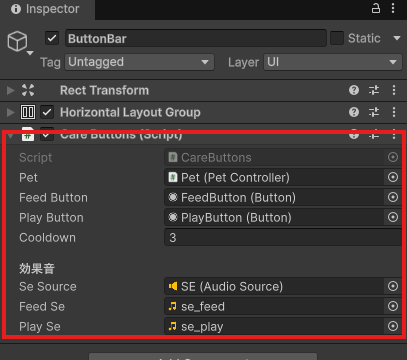The height and width of the screenshot is (360, 407).
Task: Click the se_play audio clip field
Action: (274, 326)
